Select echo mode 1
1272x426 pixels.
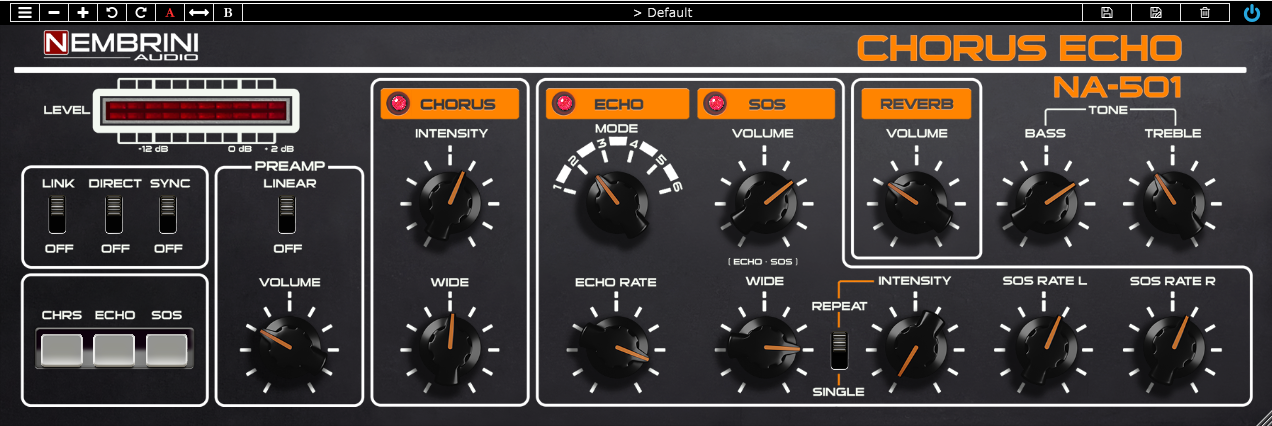tap(558, 185)
